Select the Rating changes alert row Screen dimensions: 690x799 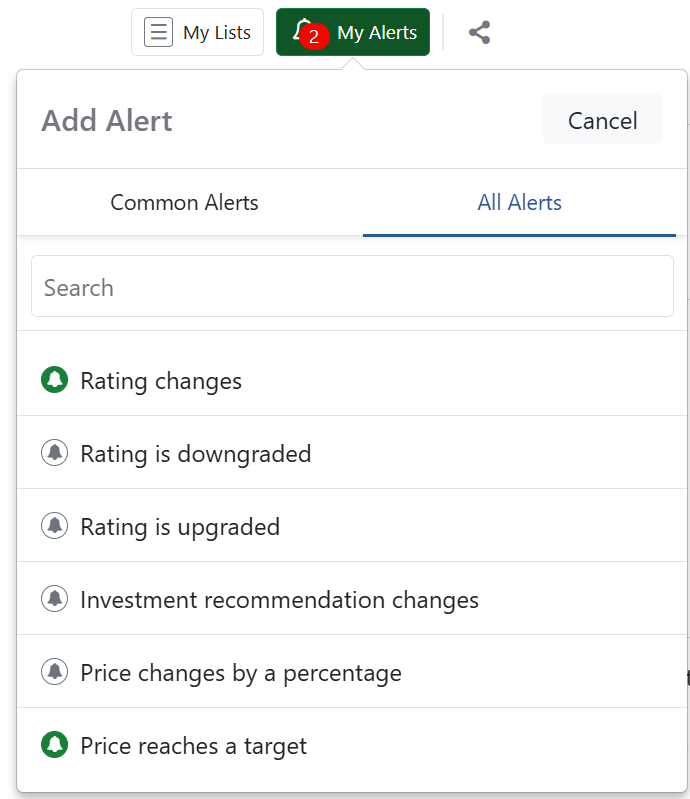point(352,380)
